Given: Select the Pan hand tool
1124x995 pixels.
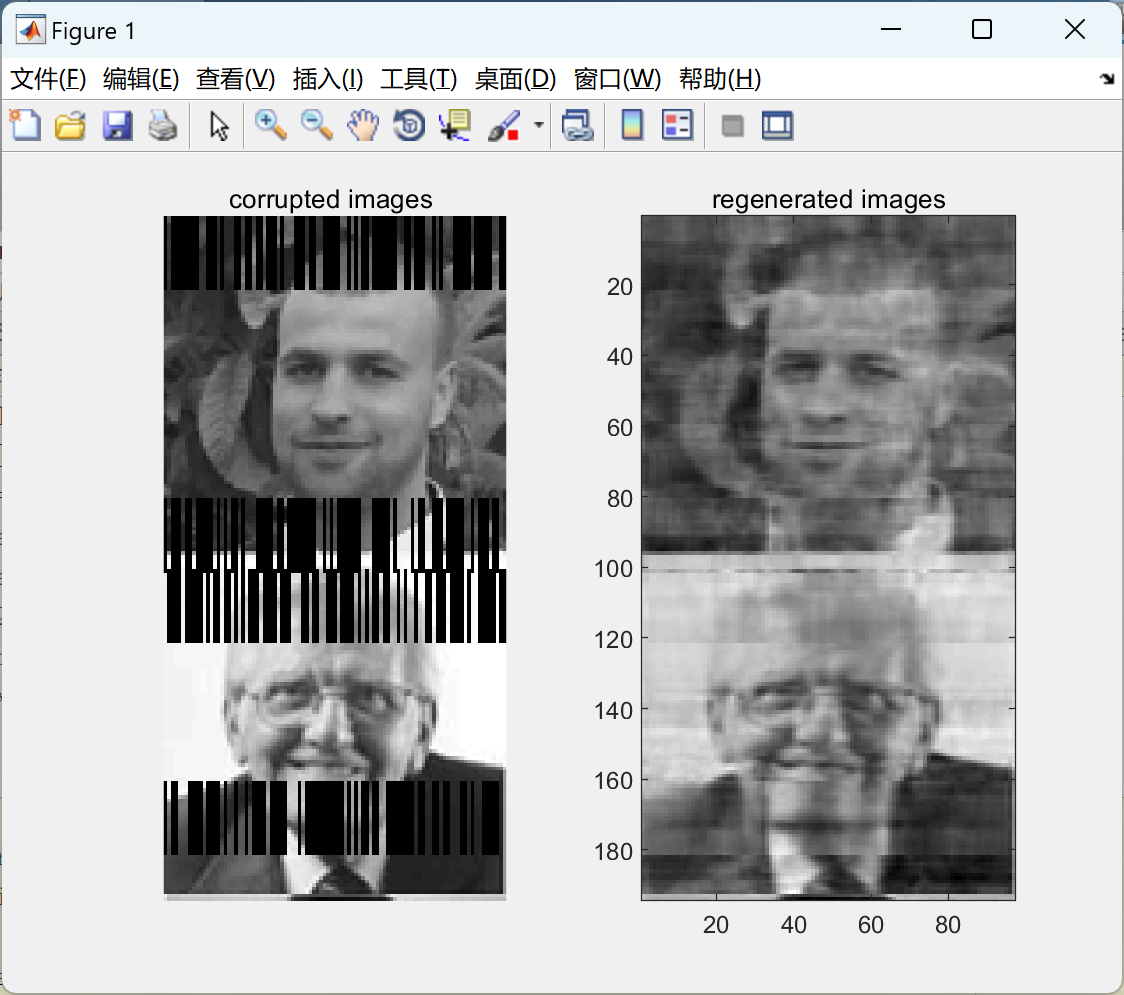Looking at the screenshot, I should point(363,125).
